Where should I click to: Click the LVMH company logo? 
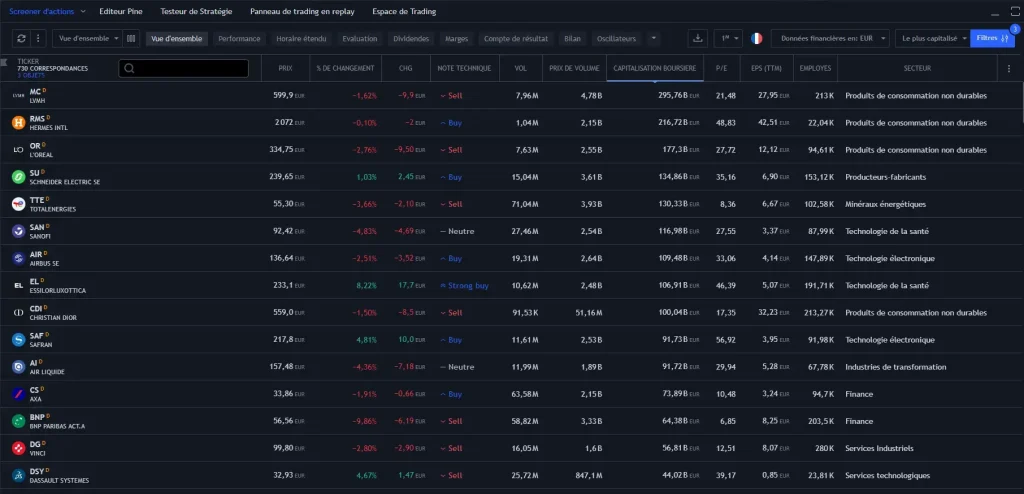point(18,95)
